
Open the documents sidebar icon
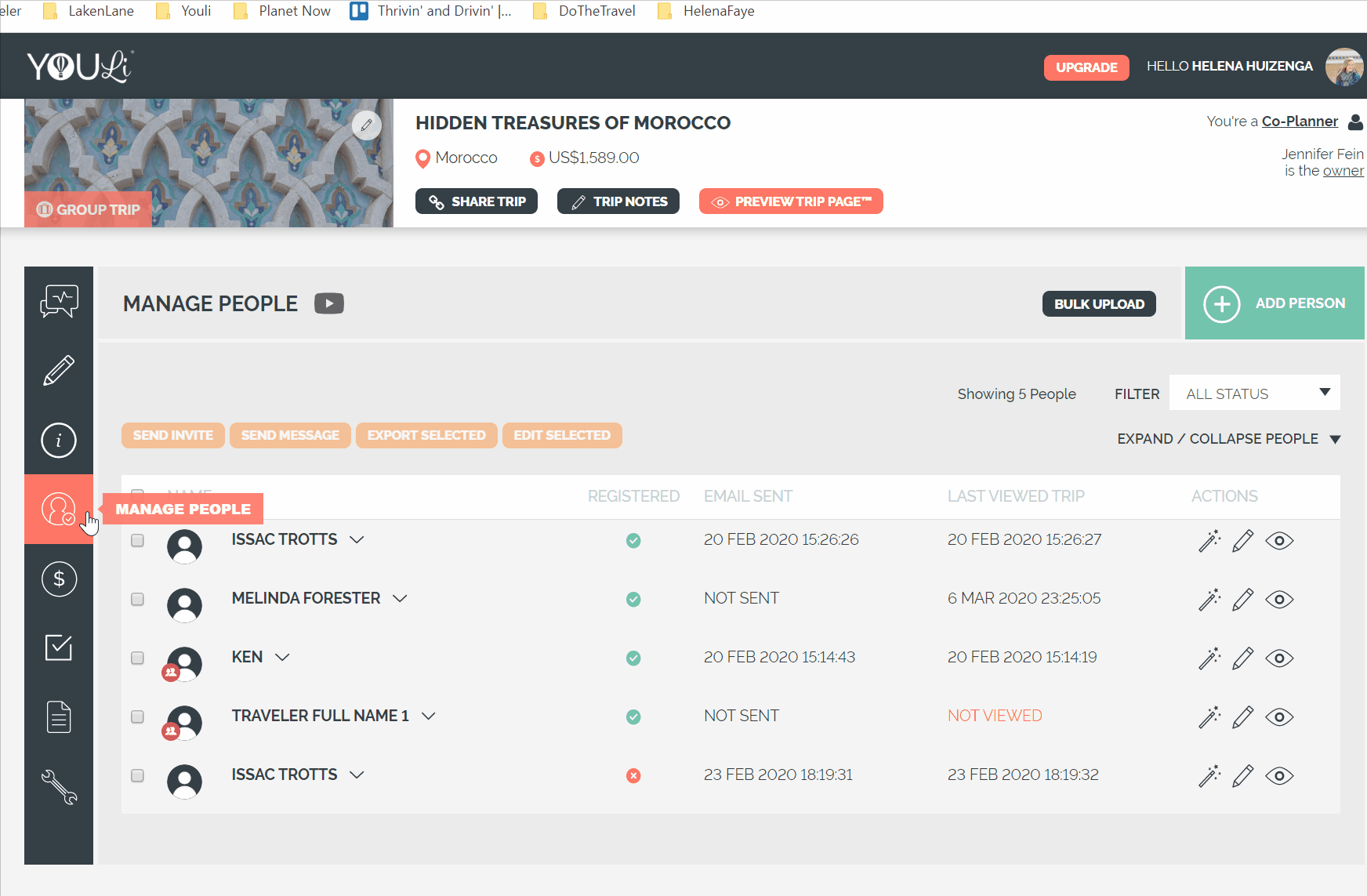point(59,716)
